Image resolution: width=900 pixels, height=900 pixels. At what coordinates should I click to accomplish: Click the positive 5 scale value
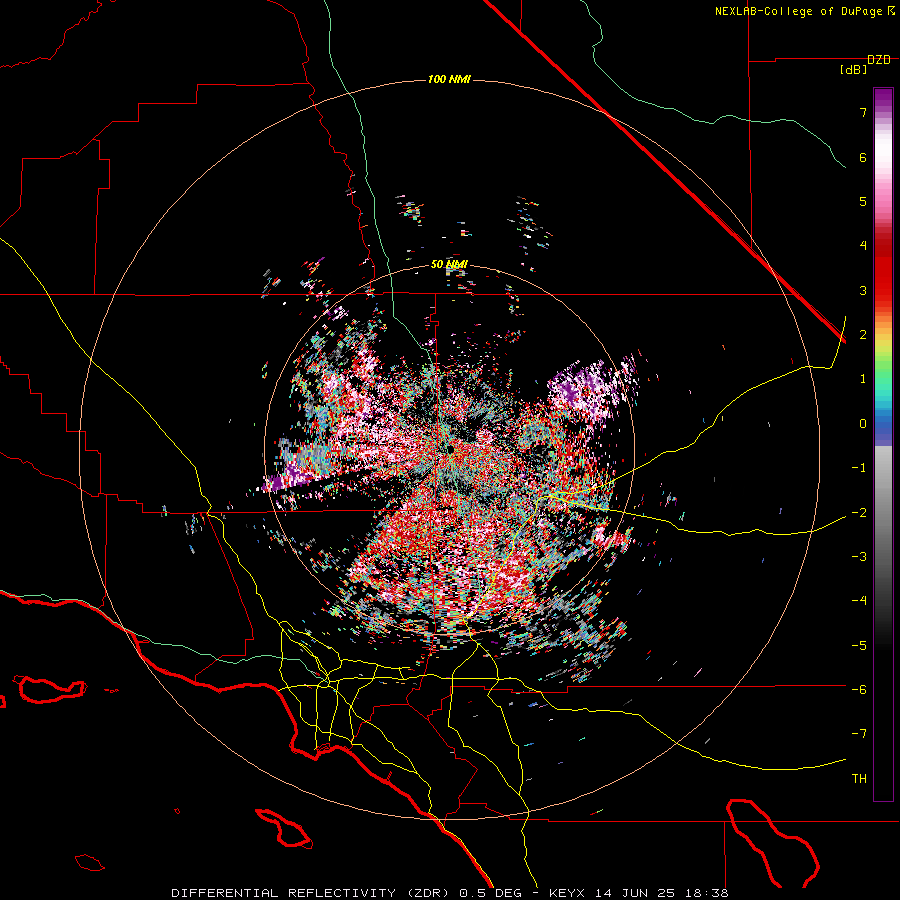pyautogui.click(x=863, y=201)
